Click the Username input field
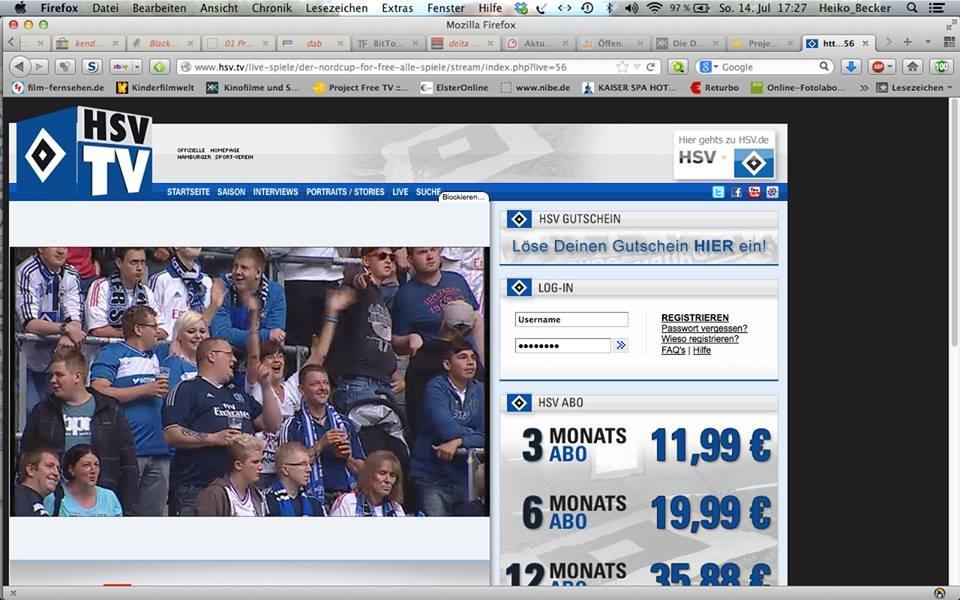 click(571, 320)
